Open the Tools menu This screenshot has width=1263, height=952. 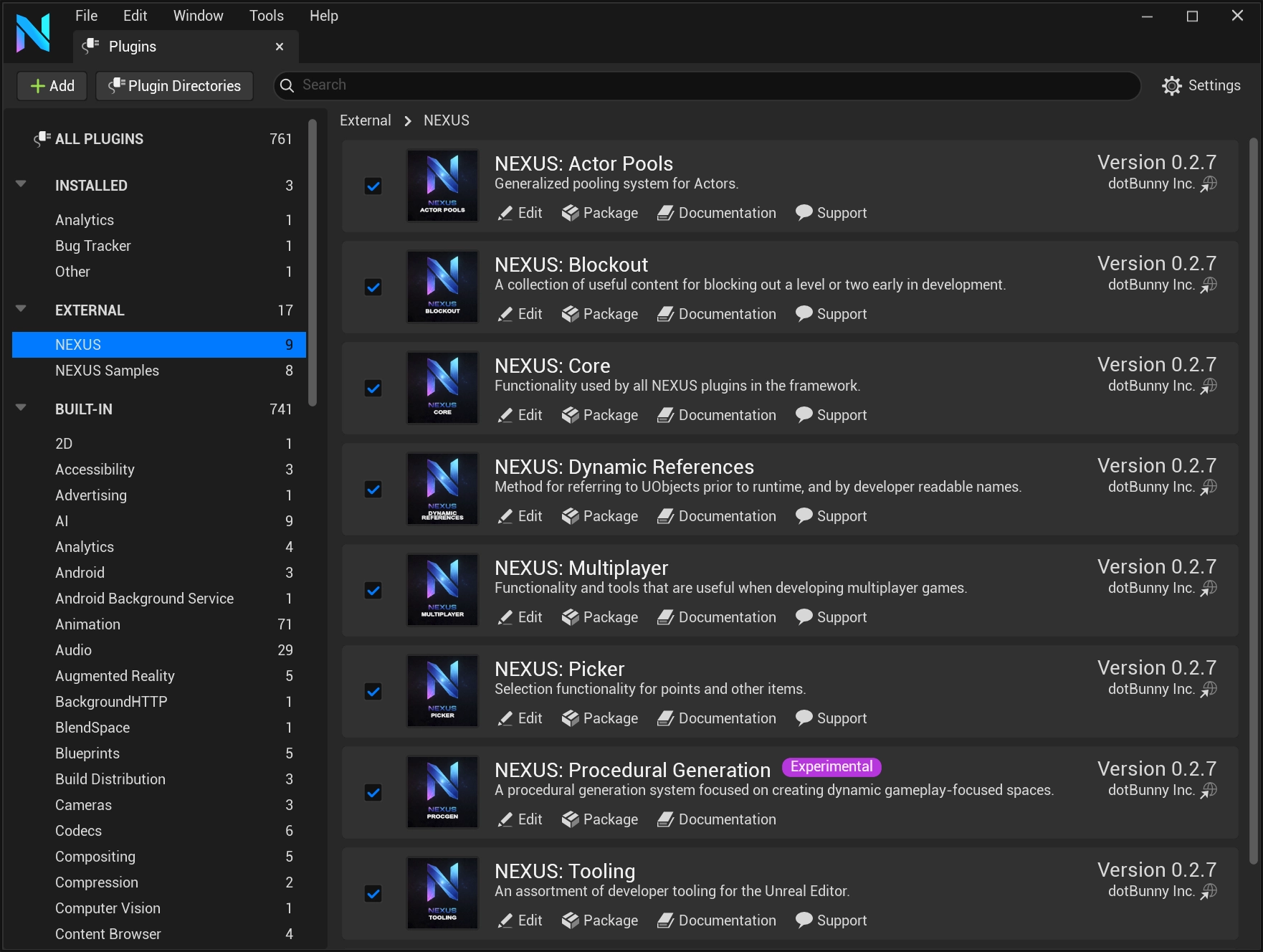(x=265, y=15)
